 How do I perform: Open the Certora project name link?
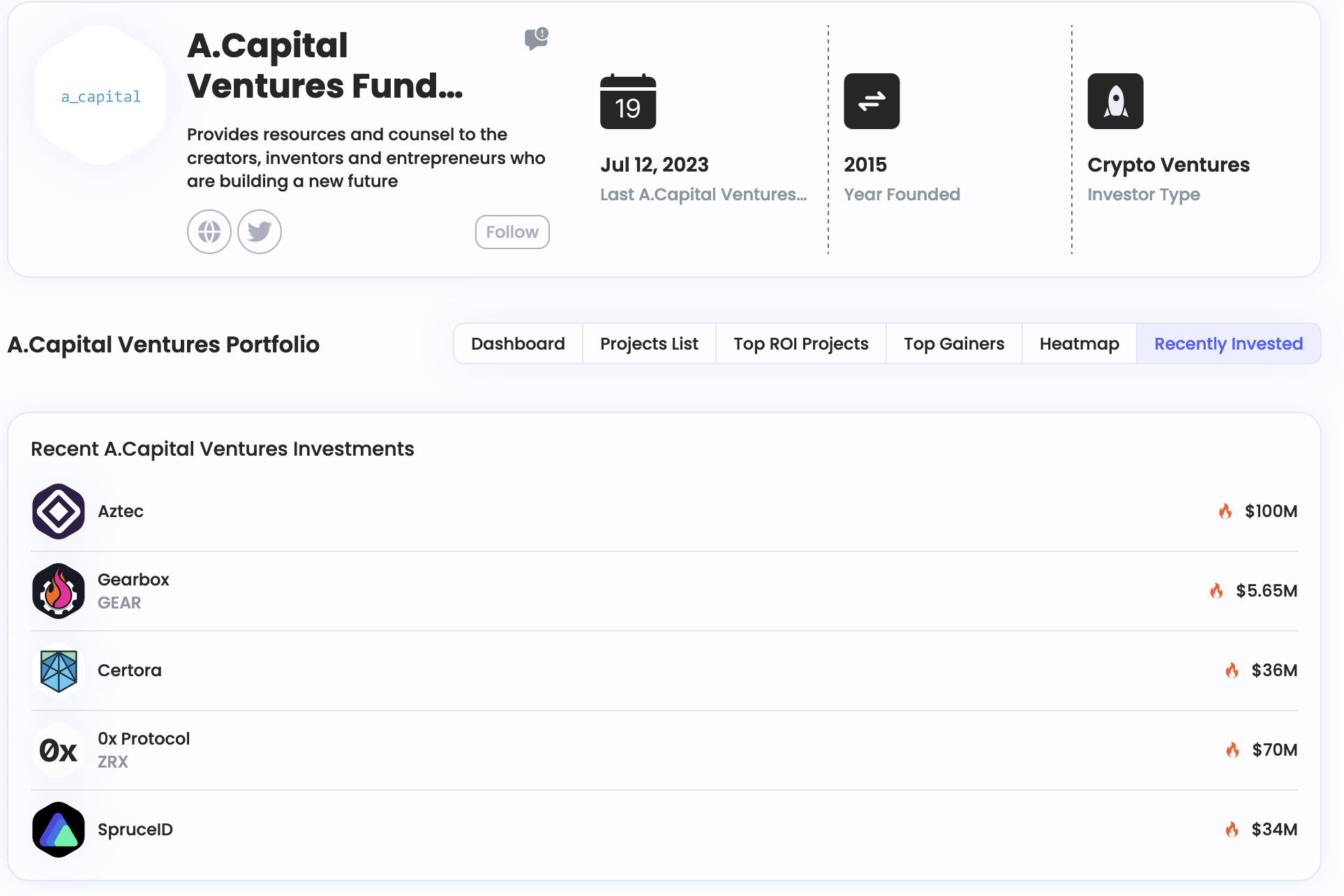tap(130, 671)
